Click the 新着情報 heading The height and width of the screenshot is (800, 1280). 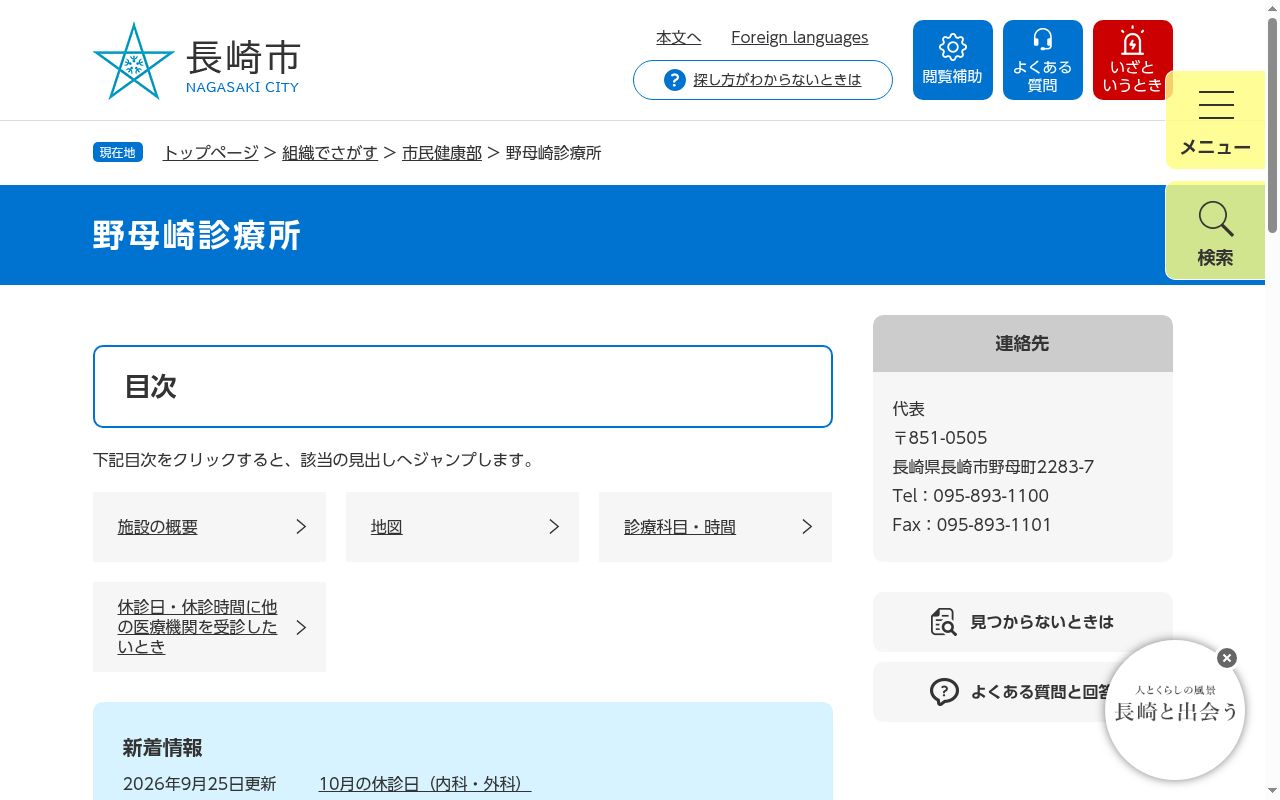163,748
